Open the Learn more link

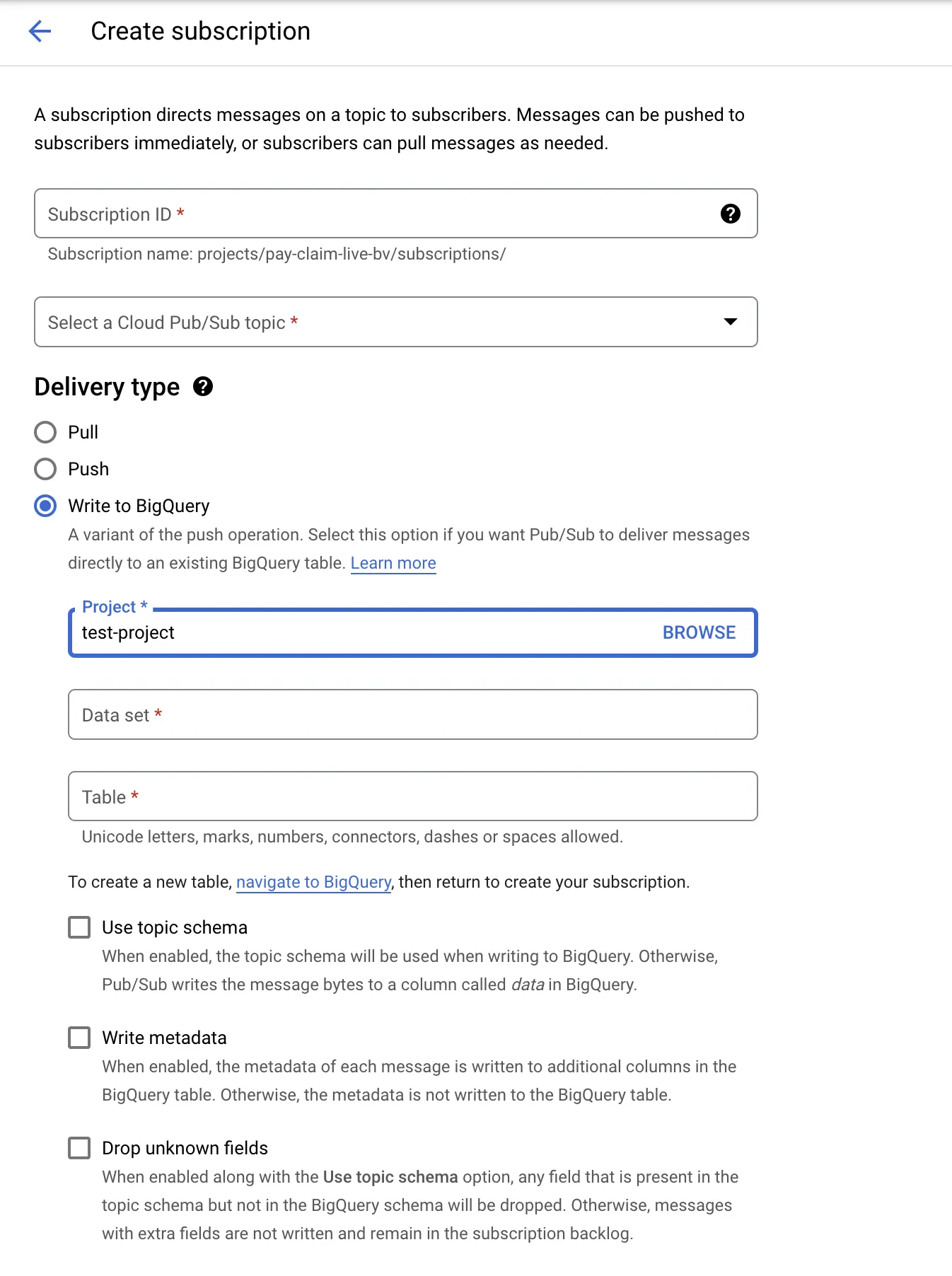point(393,563)
